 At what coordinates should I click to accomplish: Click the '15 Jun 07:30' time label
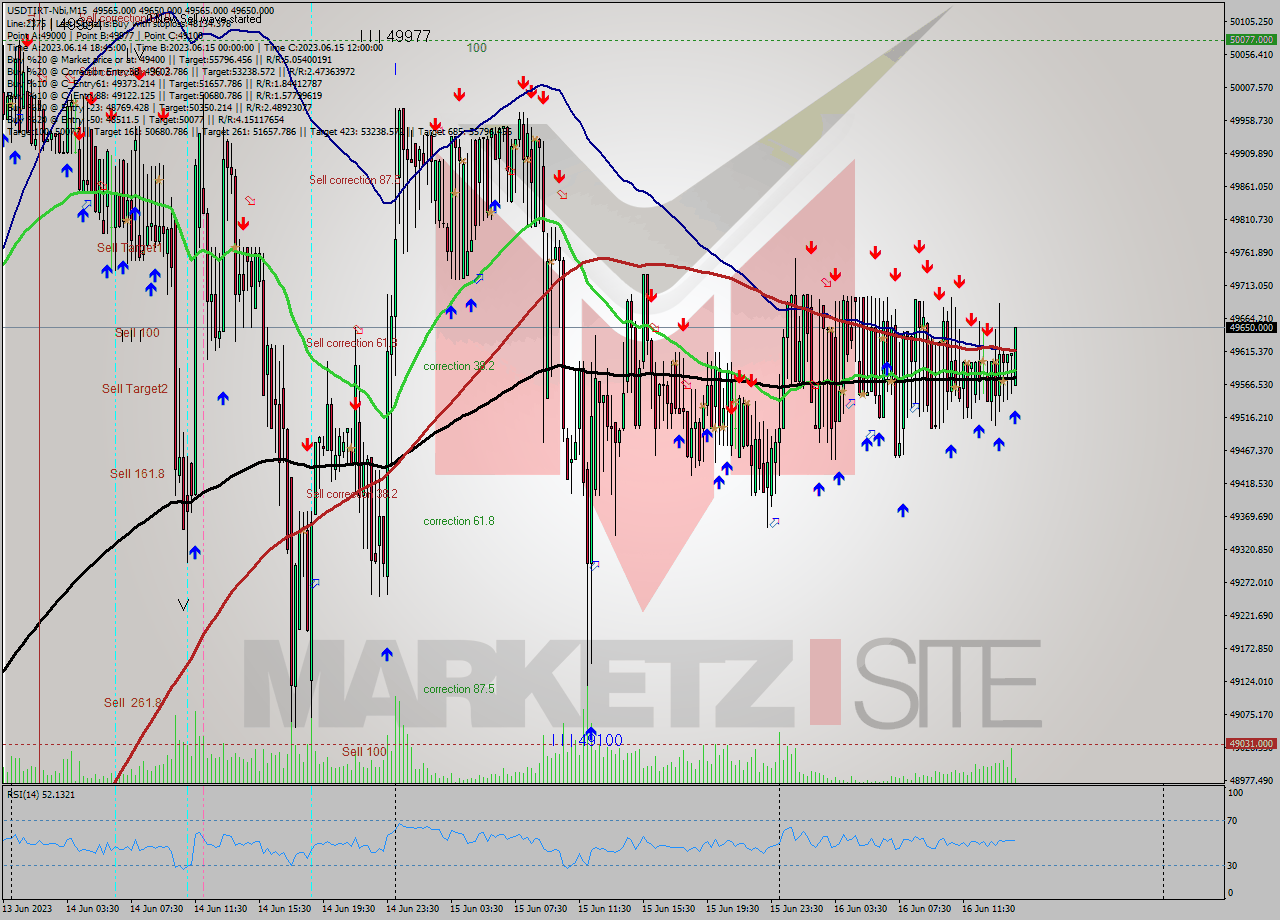click(x=541, y=909)
